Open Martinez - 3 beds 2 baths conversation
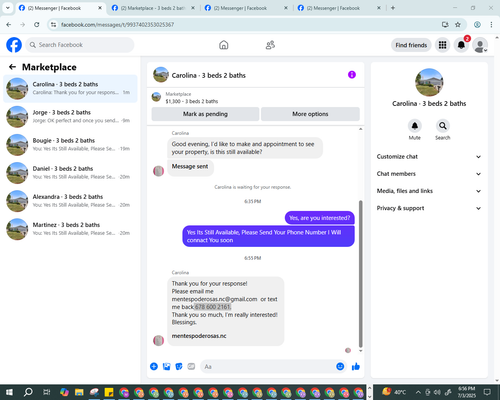This screenshot has width=500, height=400. point(70,229)
